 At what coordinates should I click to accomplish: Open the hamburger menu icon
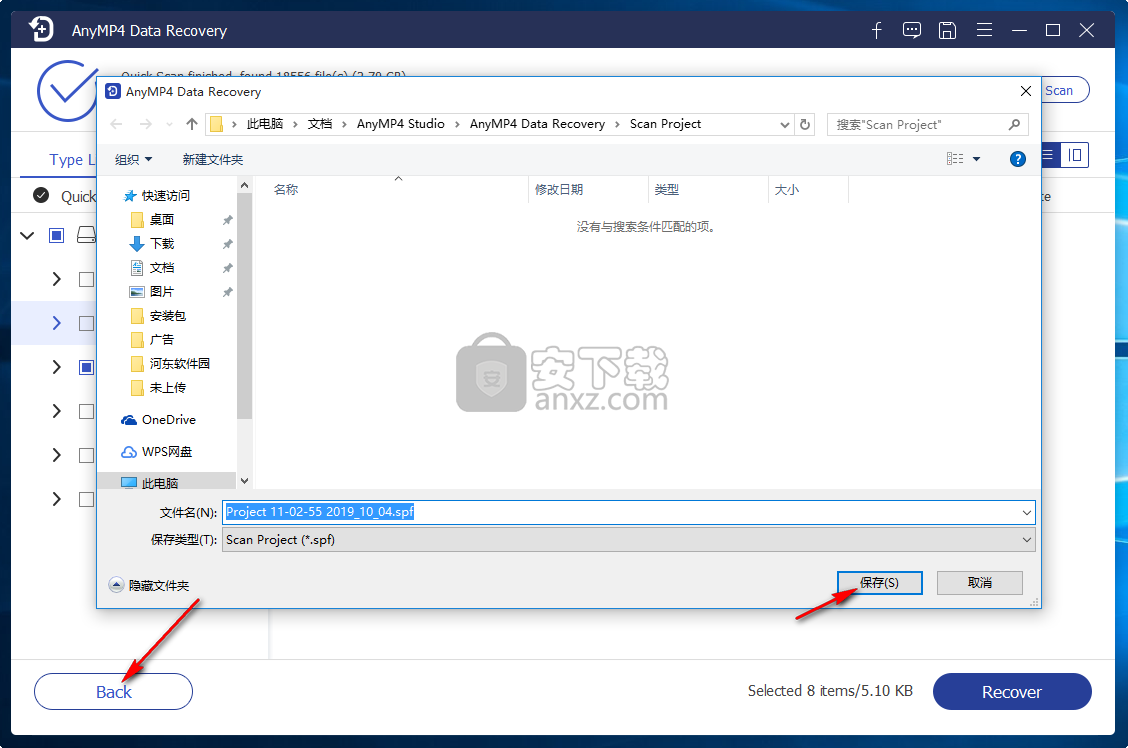(x=984, y=30)
